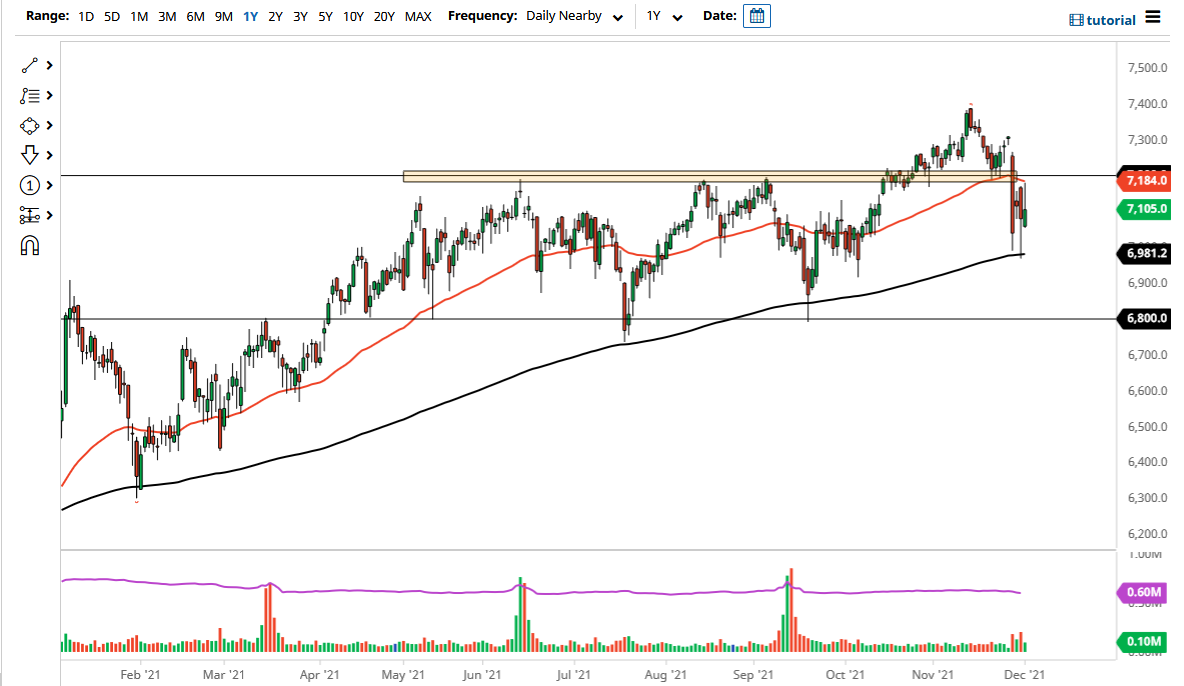Click the orange 7,184.0 price label
Viewport: 1184px width, 686px height.
[1145, 180]
